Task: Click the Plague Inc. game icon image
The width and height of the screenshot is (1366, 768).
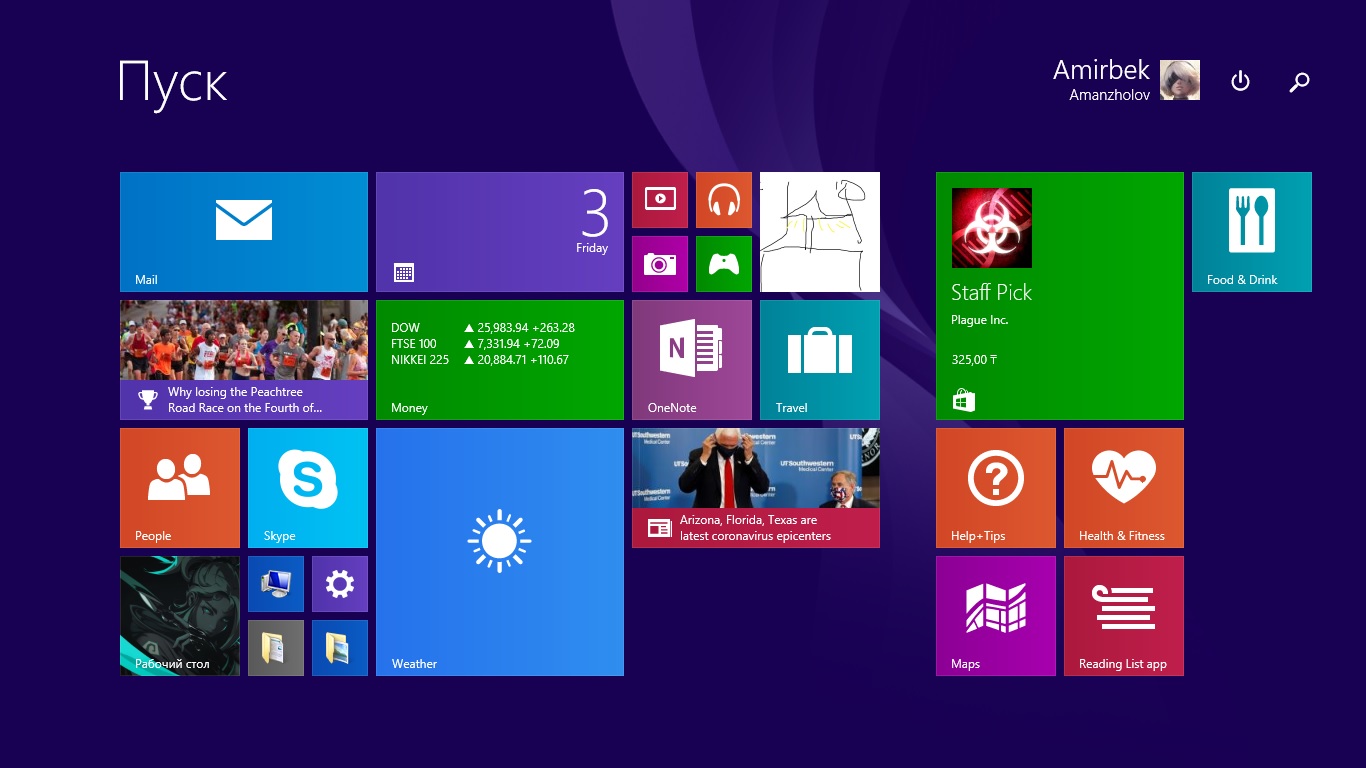Action: pos(992,228)
